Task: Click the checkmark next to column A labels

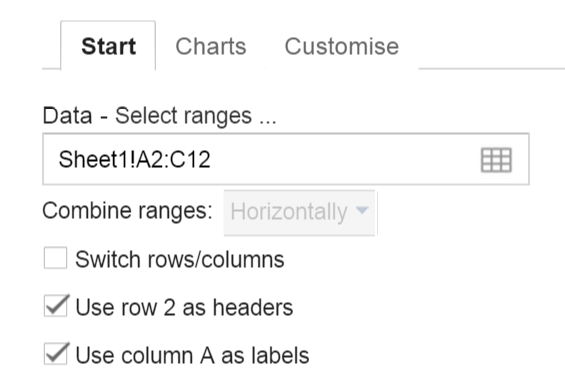Action: (x=56, y=354)
